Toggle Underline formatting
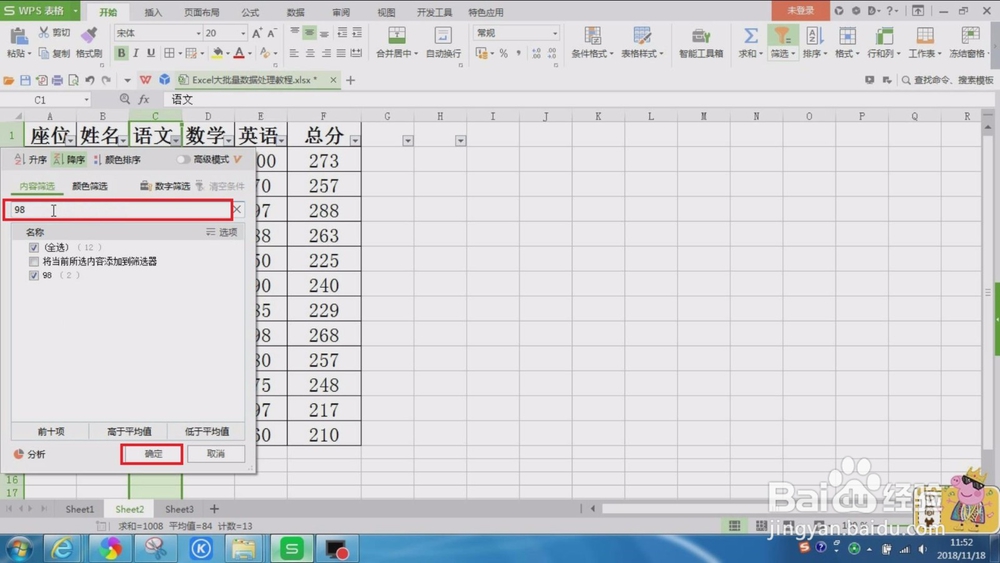 pos(151,53)
